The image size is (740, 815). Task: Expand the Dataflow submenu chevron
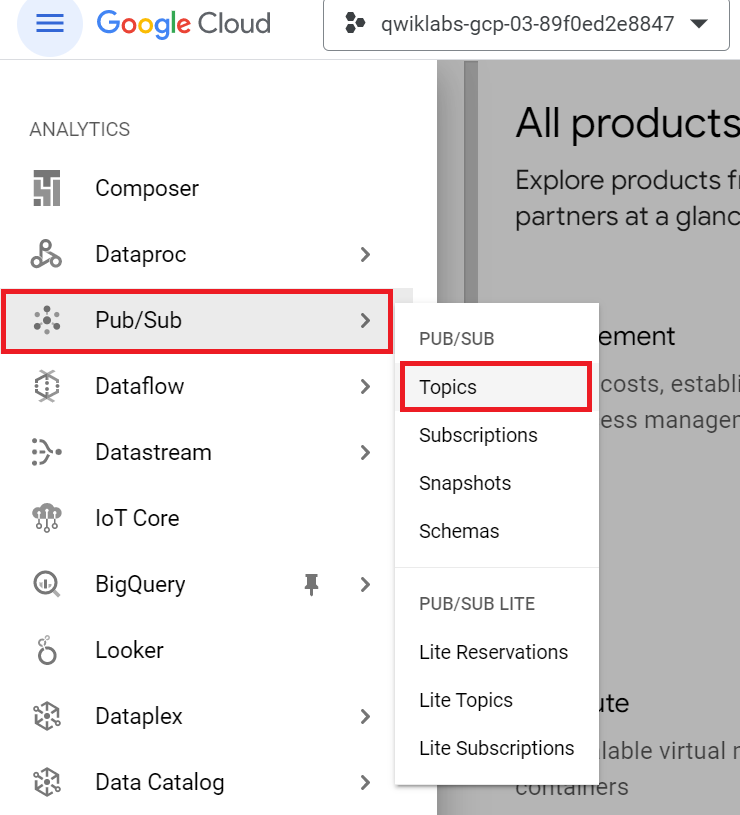click(365, 386)
